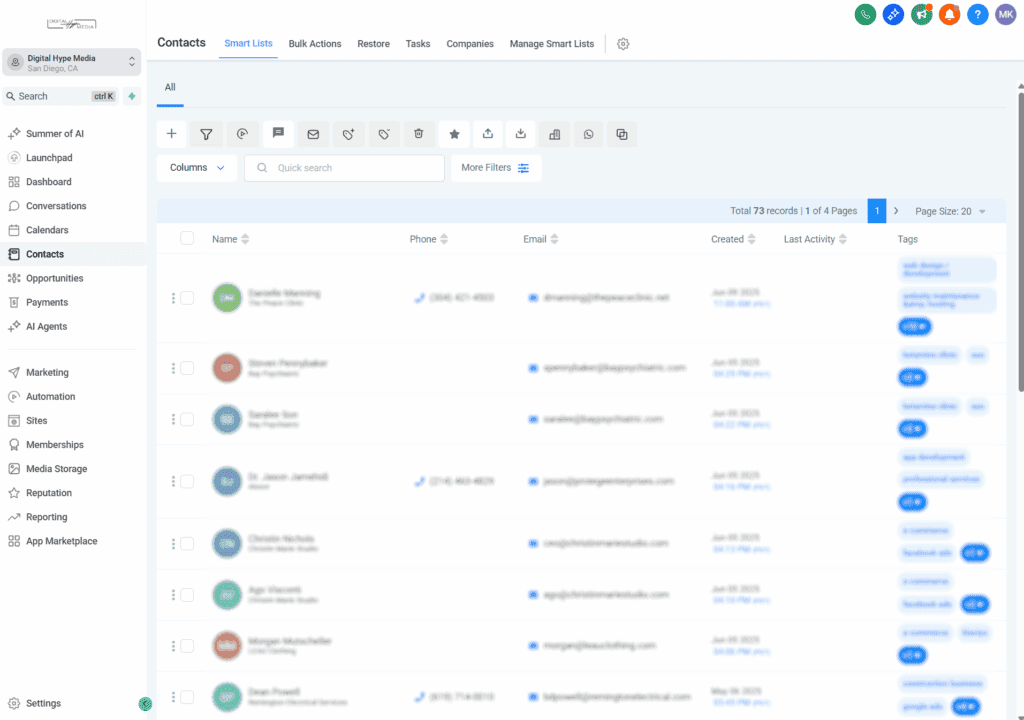Click the send review request star icon
1024x720 pixels.
point(455,134)
